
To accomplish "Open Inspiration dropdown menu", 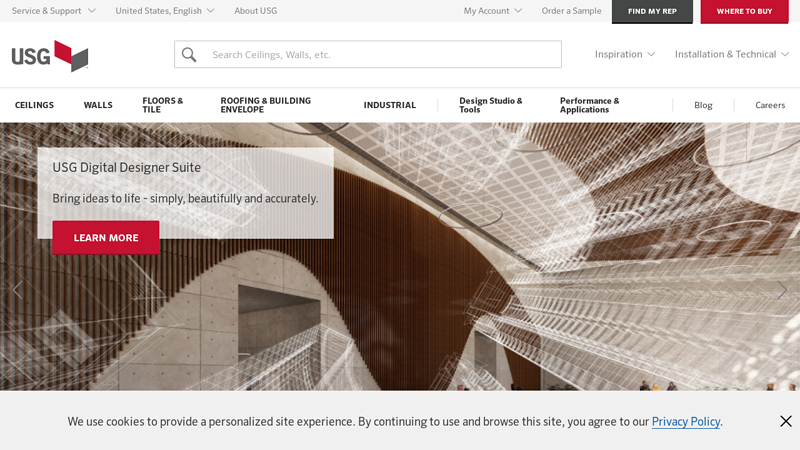I will (x=624, y=54).
